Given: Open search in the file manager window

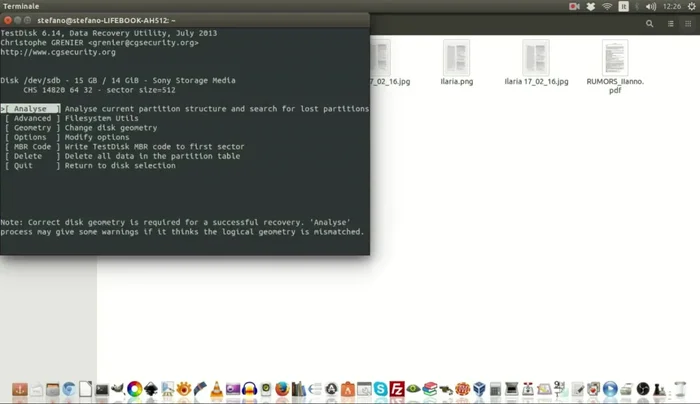Looking at the screenshot, I should tap(650, 24).
